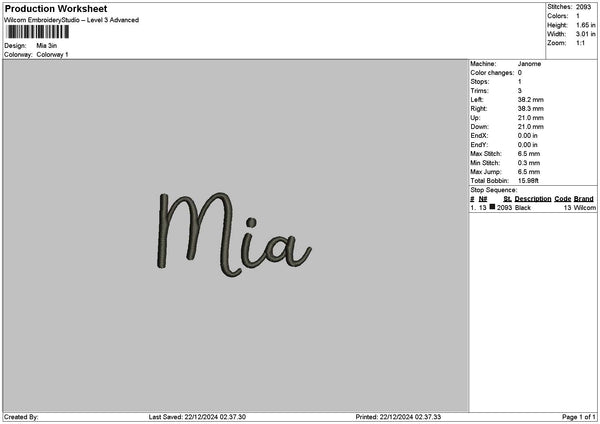Click the Height value 1.65 in
Screen dimensions: 600x424
(x=585, y=25)
